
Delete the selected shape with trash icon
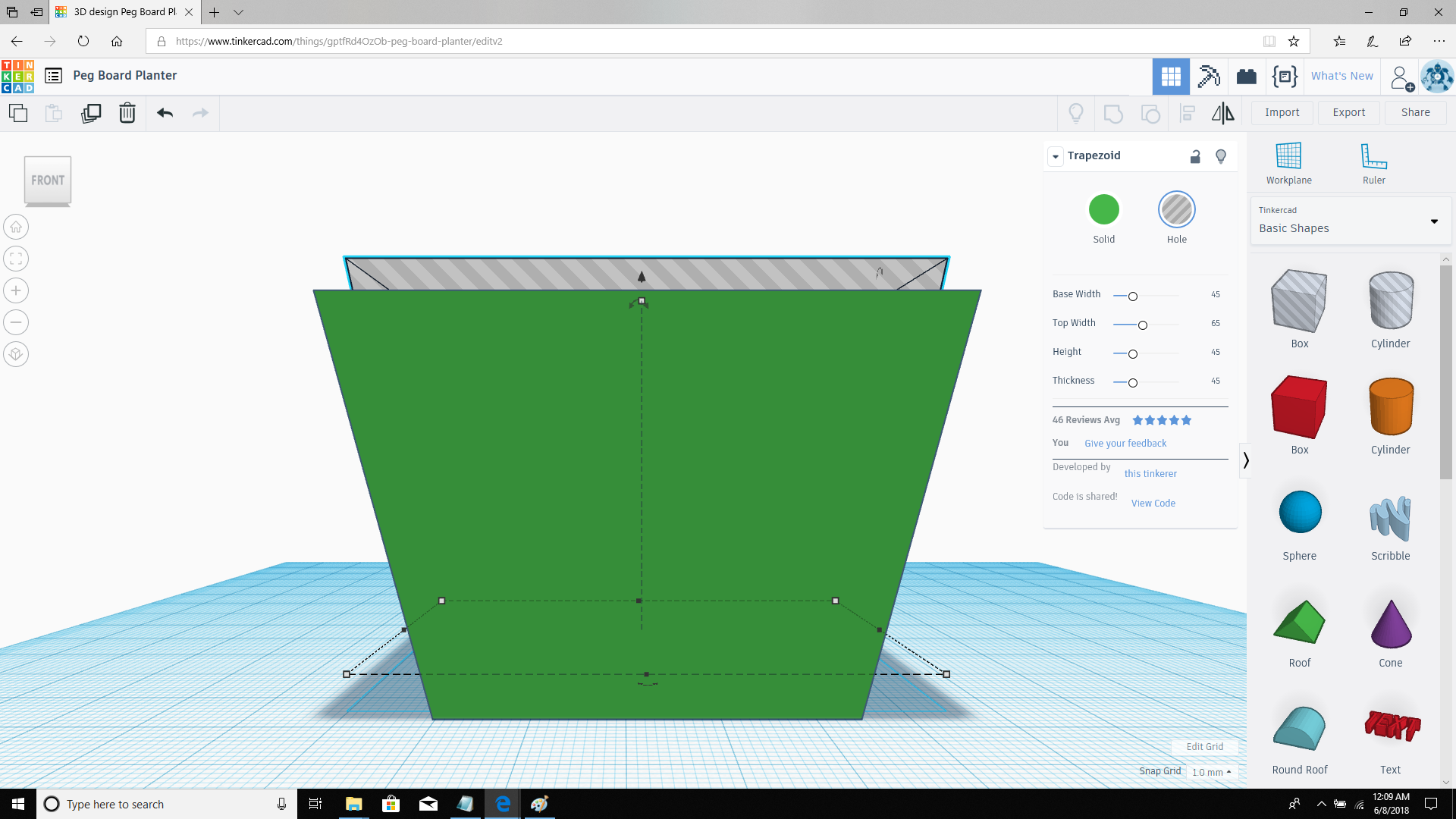(127, 112)
